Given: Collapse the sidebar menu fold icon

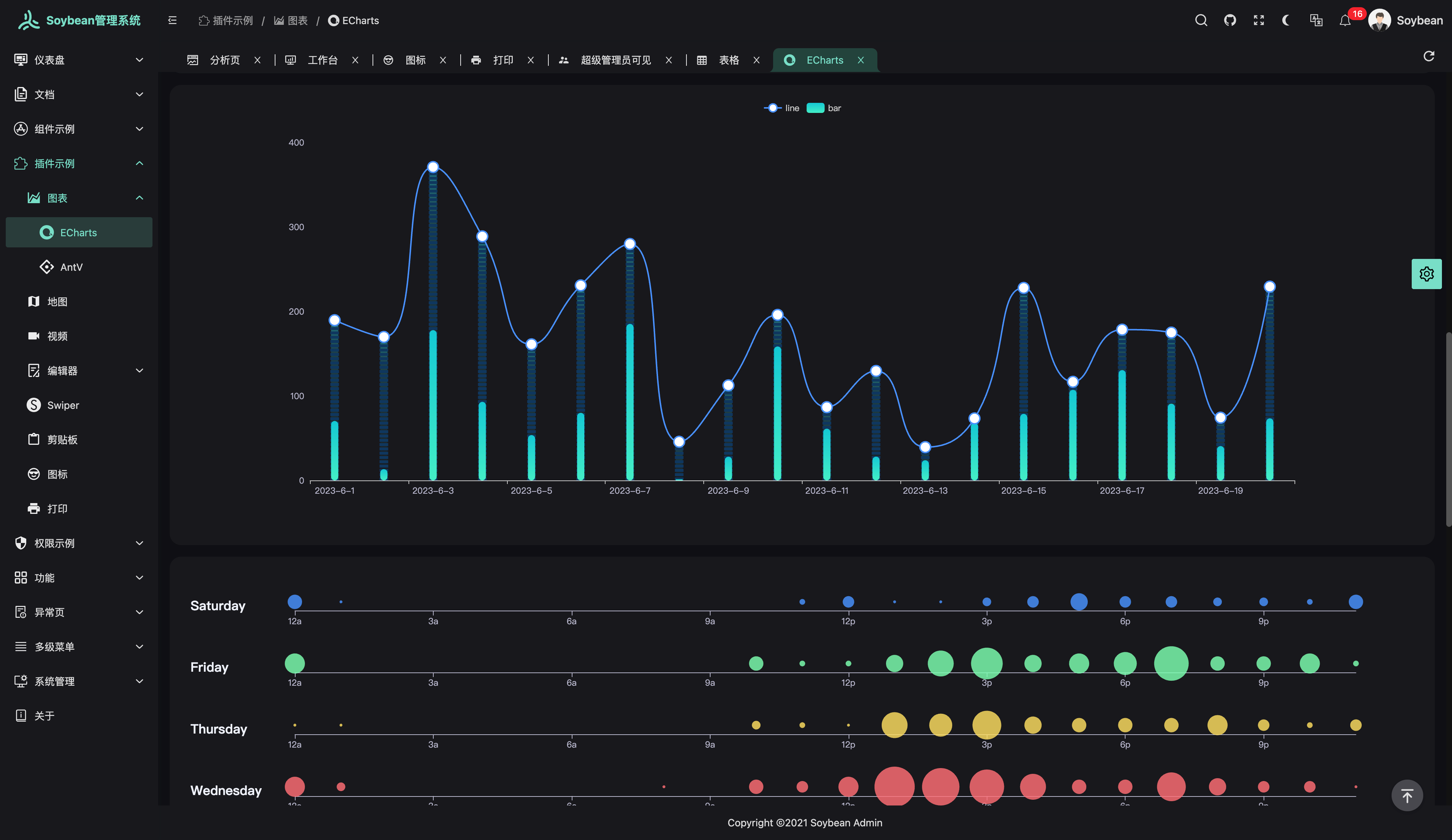Looking at the screenshot, I should click(x=172, y=21).
